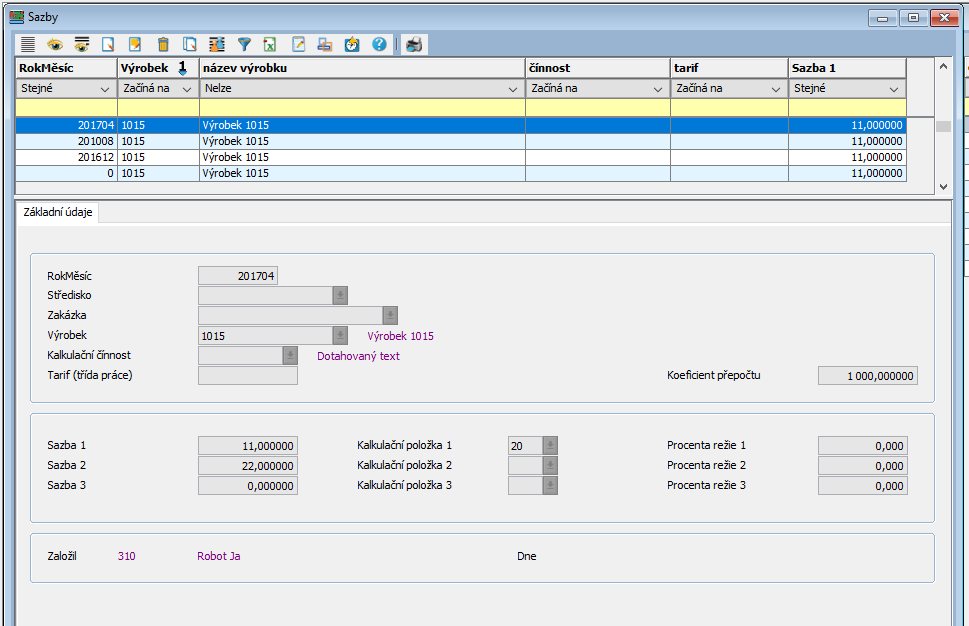Open the Výrobek field dropdown arrow

tap(340, 336)
